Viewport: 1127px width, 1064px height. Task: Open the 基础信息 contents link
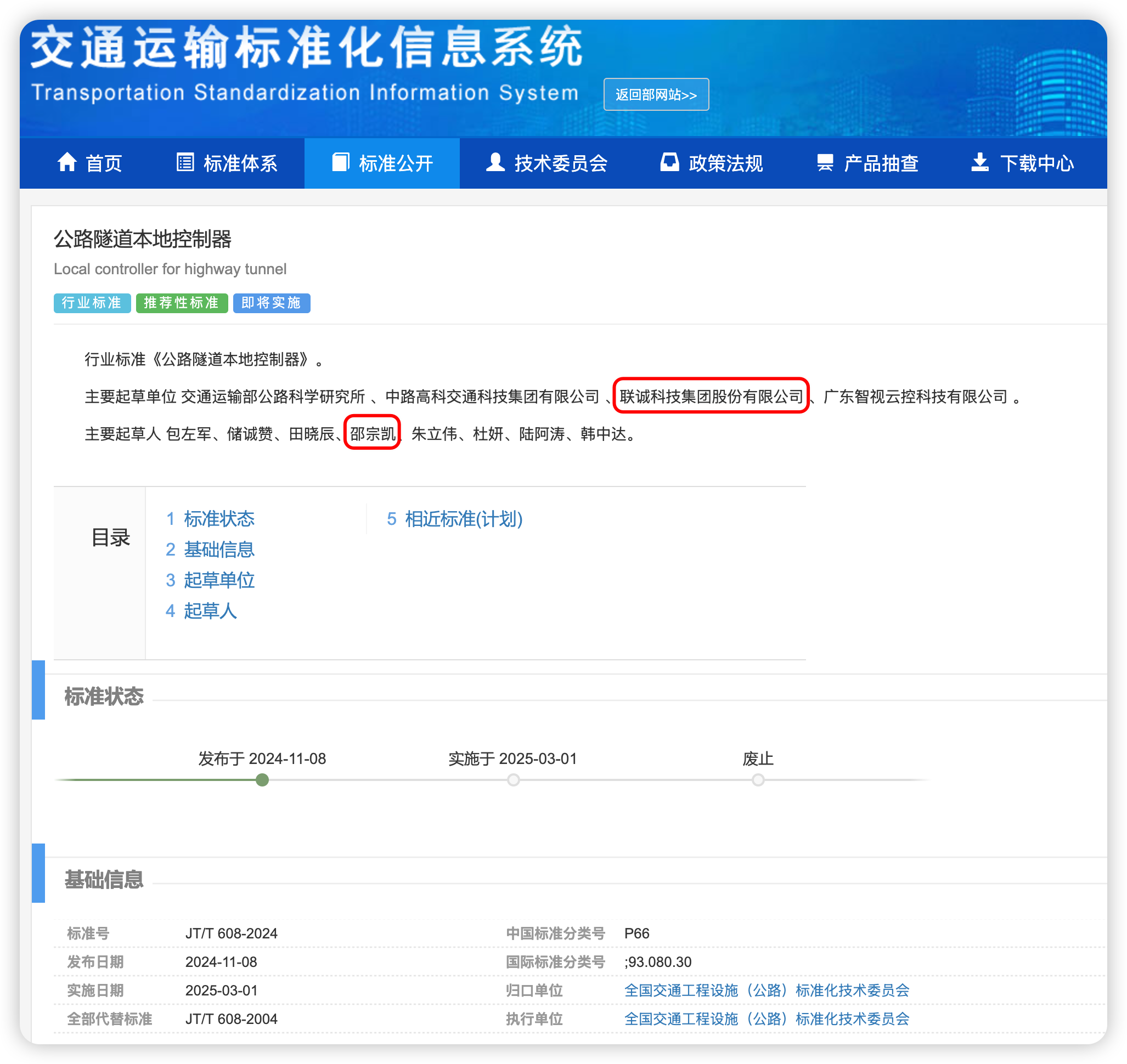218,550
